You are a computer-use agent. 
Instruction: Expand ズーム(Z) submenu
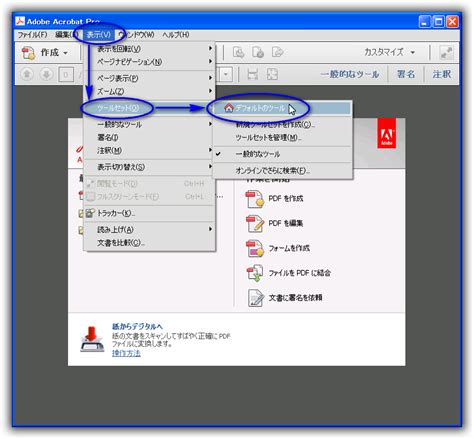pos(149,91)
